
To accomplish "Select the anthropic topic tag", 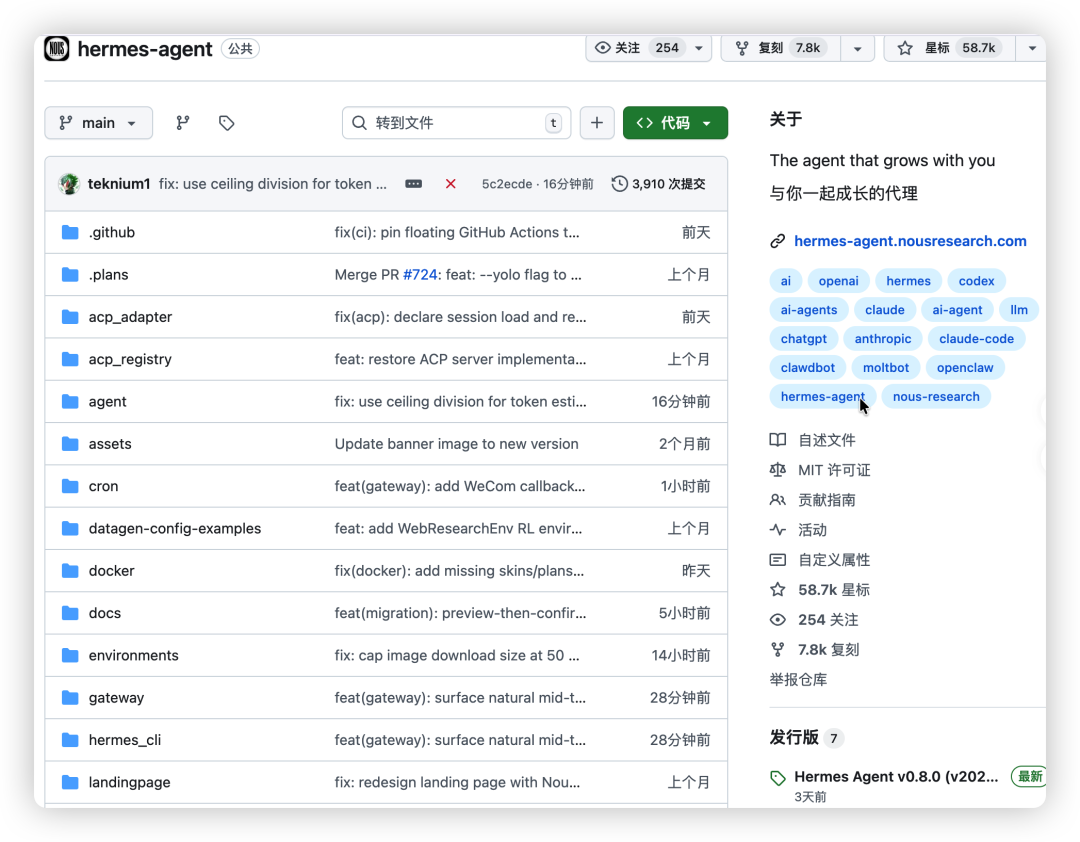I will pos(882,339).
